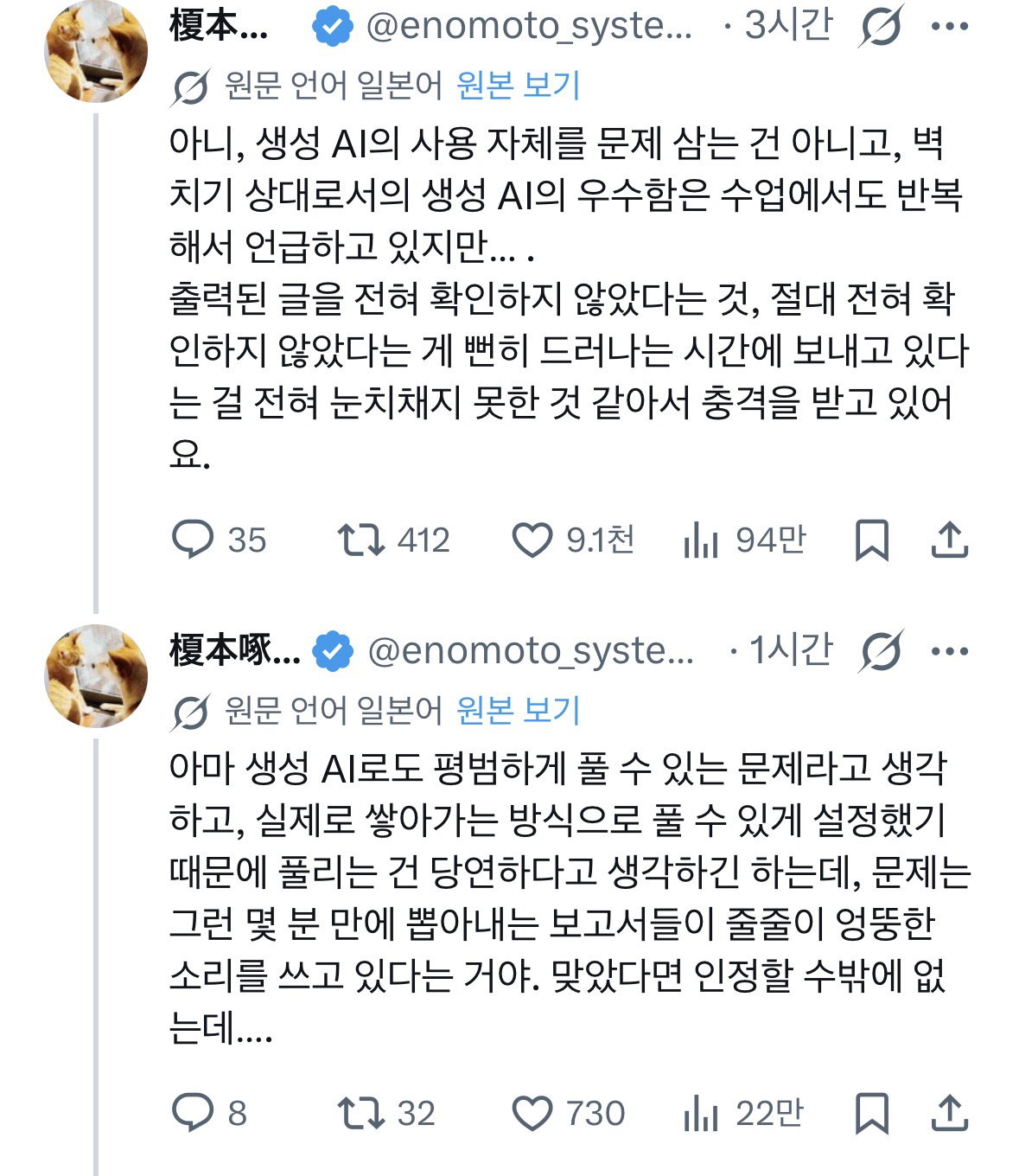Click 원본 보기 on the second tweet
This screenshot has height=1176, width=1019.
(x=518, y=710)
